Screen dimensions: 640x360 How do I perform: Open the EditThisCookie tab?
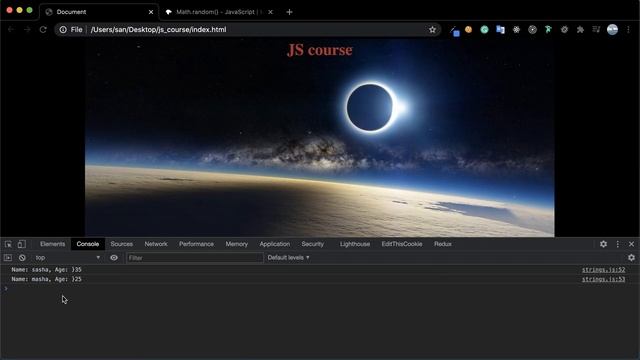(x=402, y=244)
